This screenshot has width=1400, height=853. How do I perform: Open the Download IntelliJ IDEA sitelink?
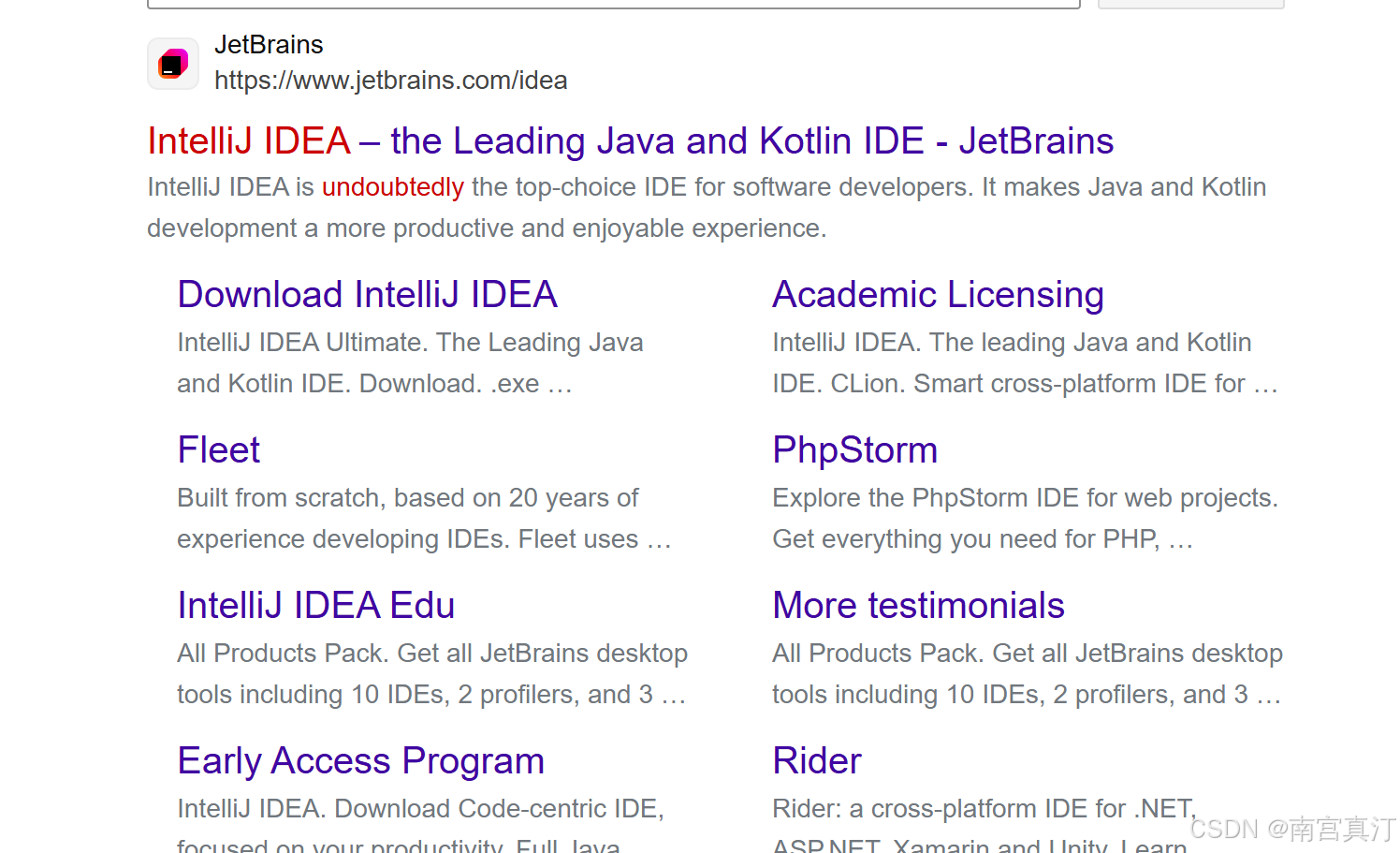367,295
